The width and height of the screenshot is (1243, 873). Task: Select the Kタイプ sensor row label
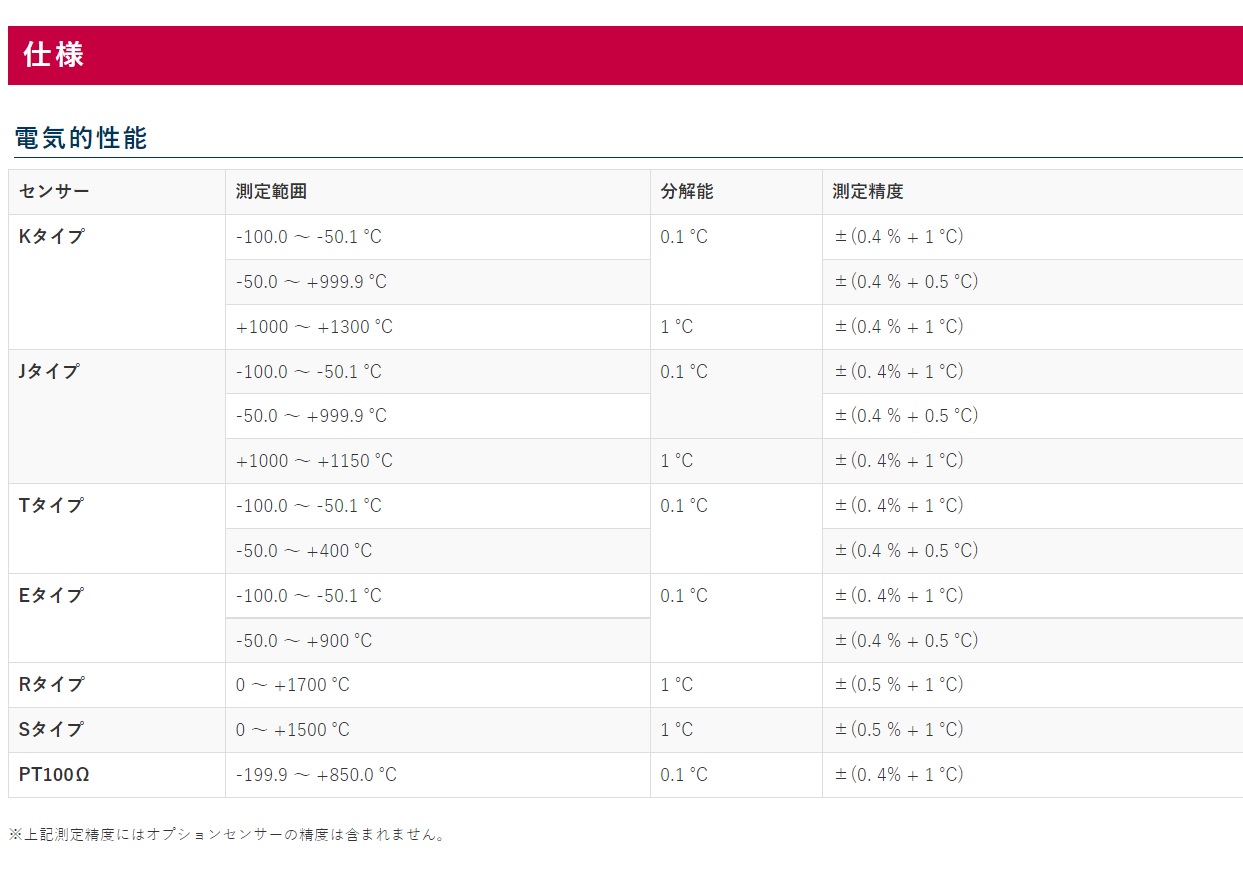pos(51,237)
